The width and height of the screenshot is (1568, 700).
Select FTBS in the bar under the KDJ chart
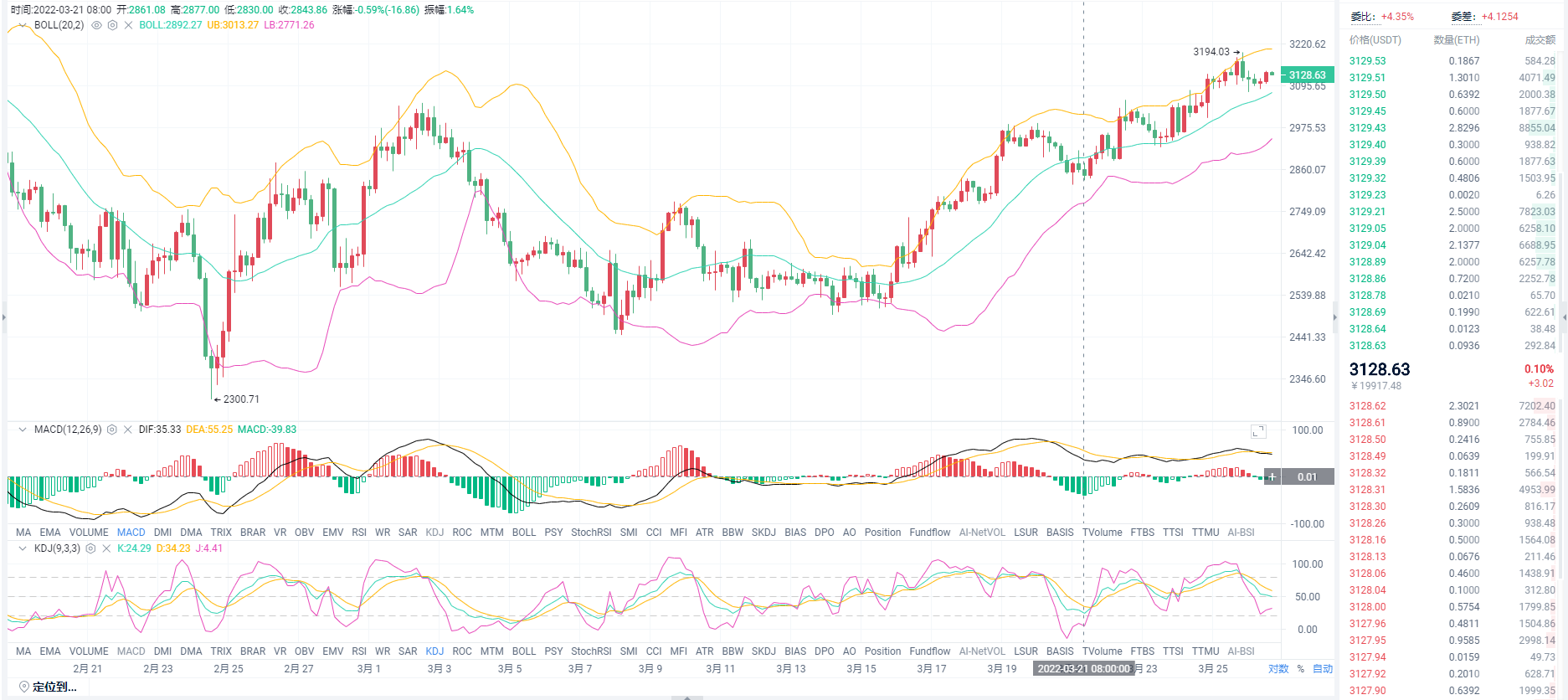tap(1143, 651)
